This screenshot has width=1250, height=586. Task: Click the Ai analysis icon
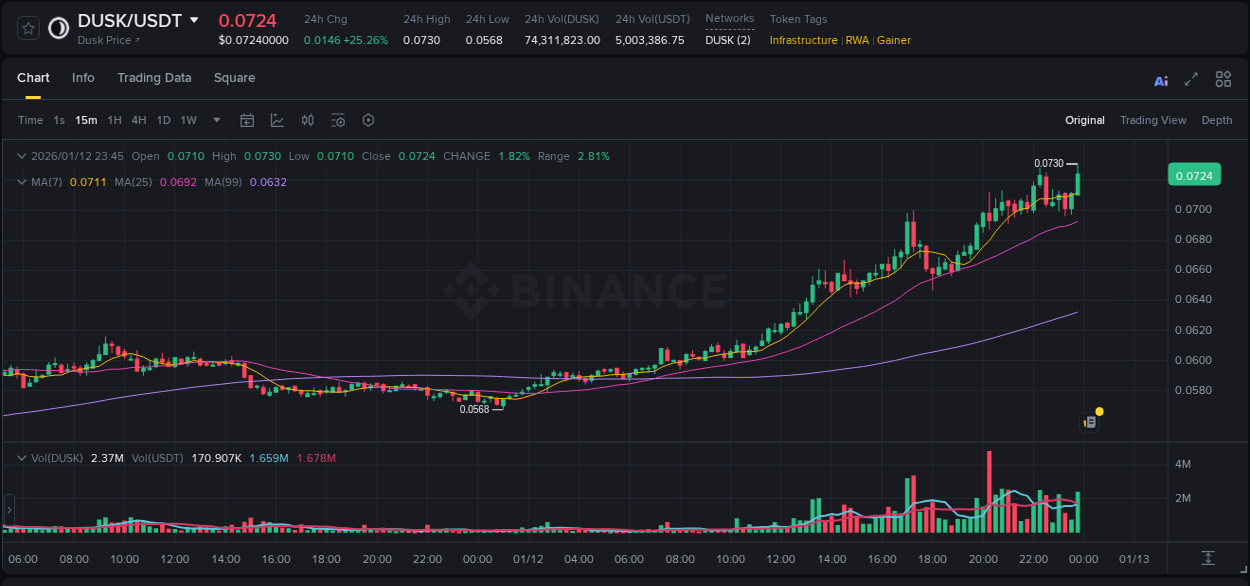[x=1161, y=79]
